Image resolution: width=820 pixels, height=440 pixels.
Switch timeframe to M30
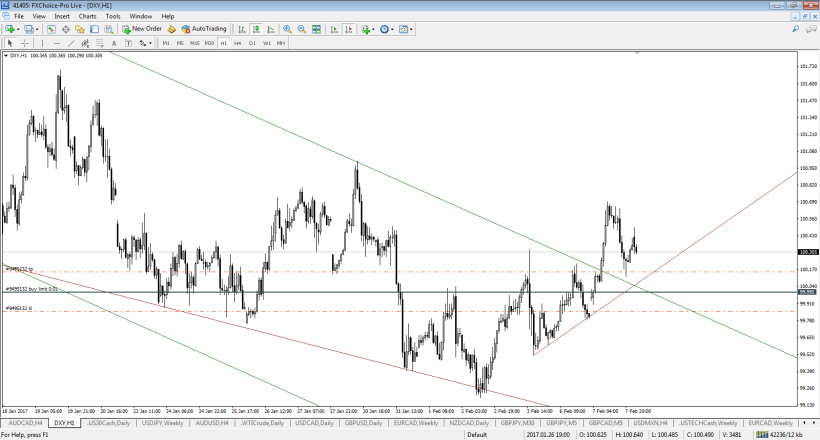click(209, 43)
